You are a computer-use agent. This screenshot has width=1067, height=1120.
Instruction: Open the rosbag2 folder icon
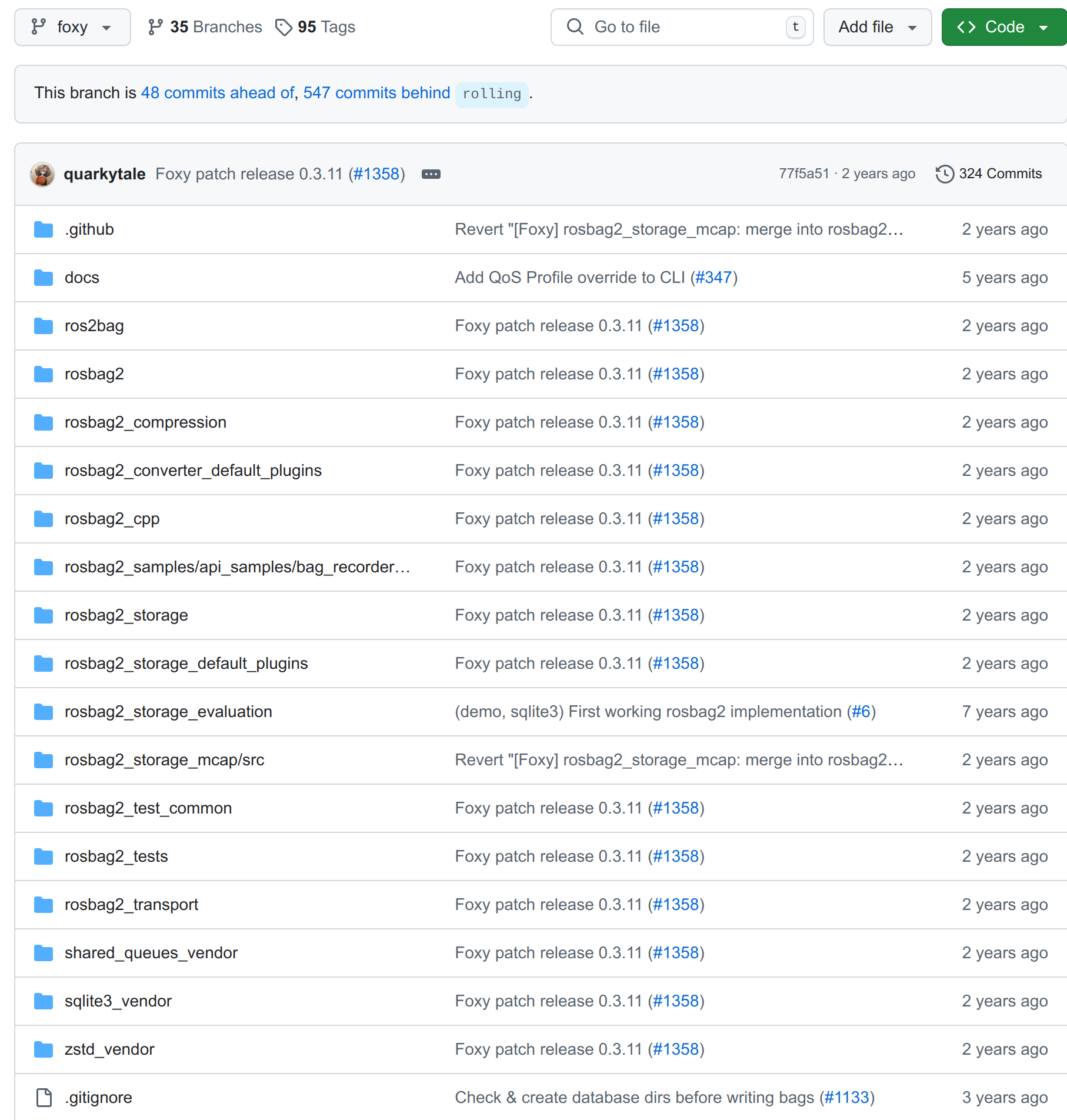(44, 374)
